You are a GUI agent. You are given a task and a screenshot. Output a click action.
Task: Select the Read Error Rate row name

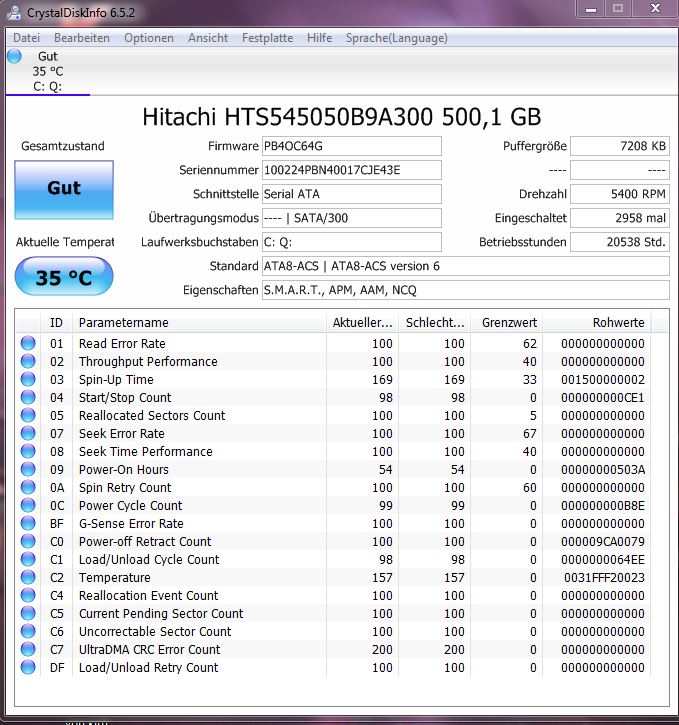[x=122, y=344]
